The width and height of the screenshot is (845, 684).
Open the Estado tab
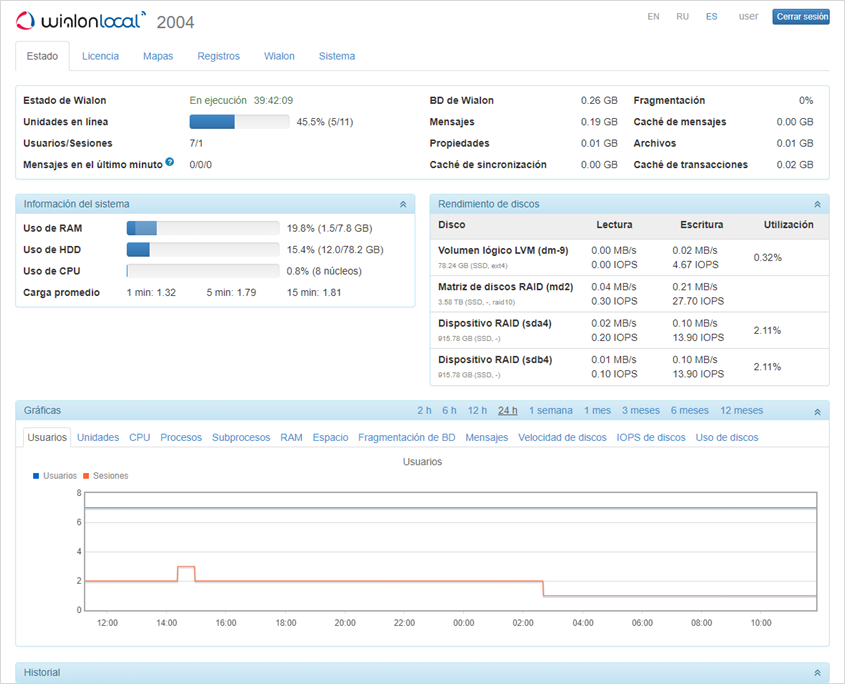(43, 56)
